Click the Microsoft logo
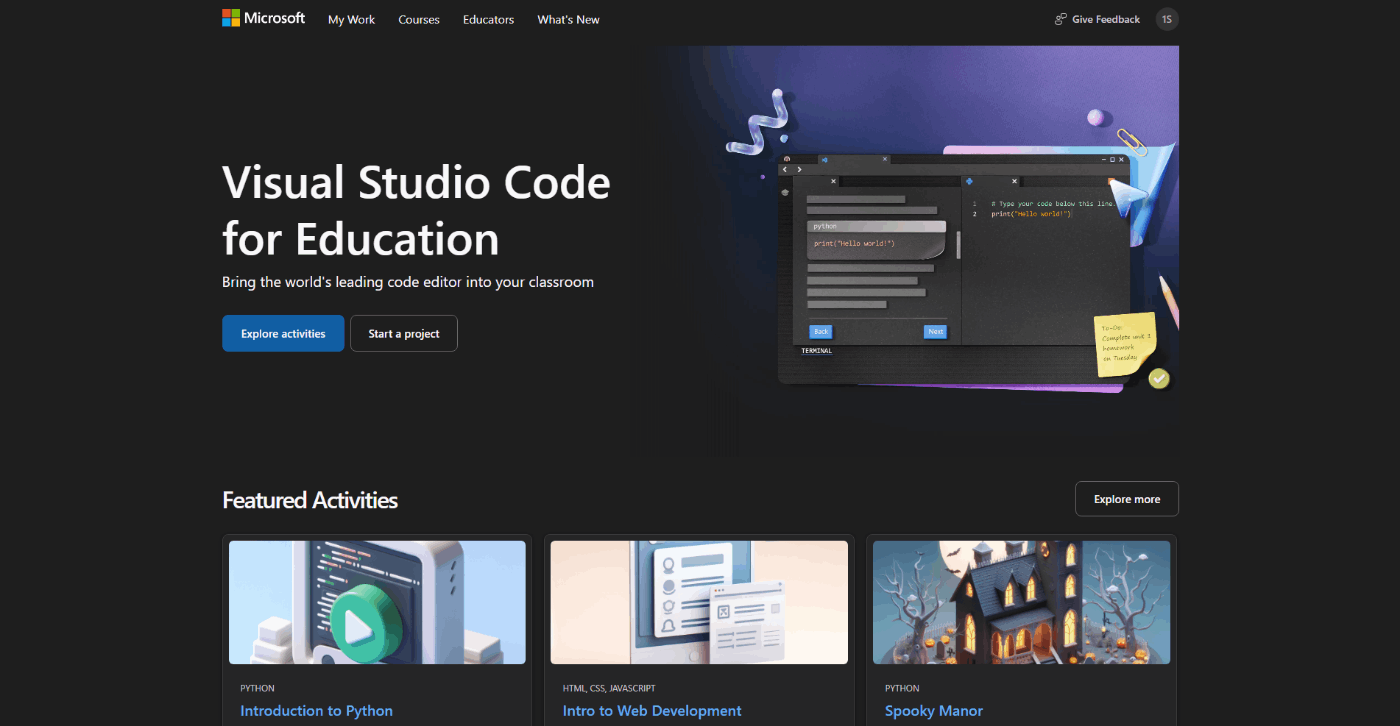Image resolution: width=1400 pixels, height=726 pixels. [263, 18]
